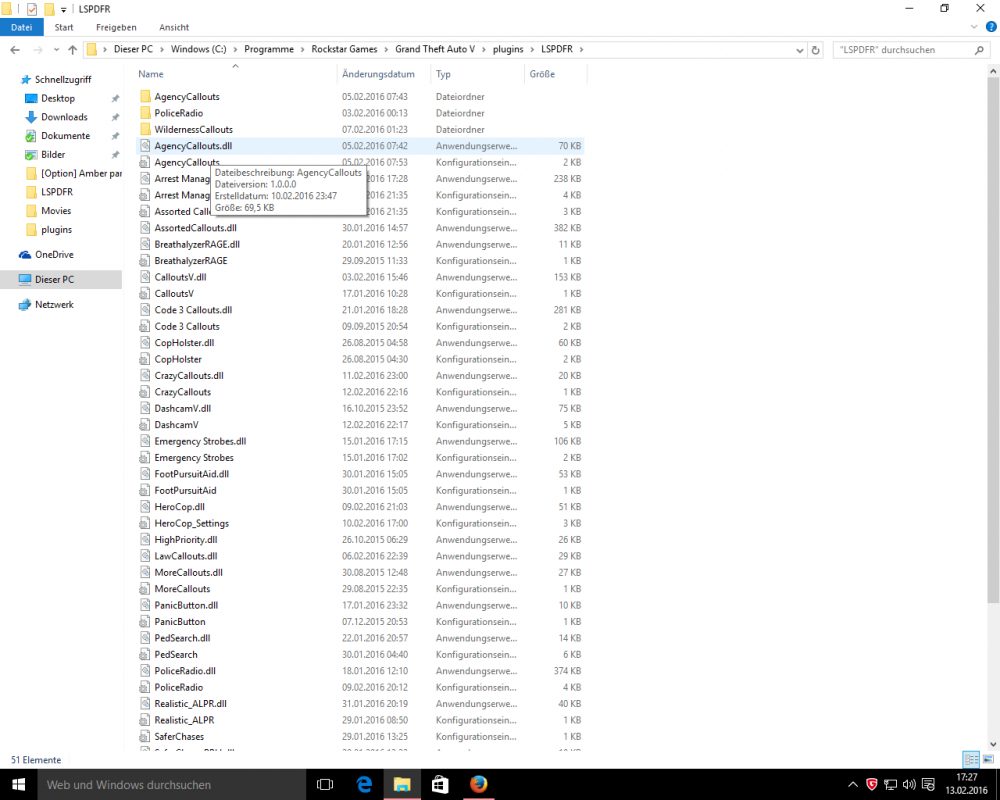Viewport: 1000px width, 800px height.
Task: Select Dieser PC in sidebar
Action: [54, 279]
